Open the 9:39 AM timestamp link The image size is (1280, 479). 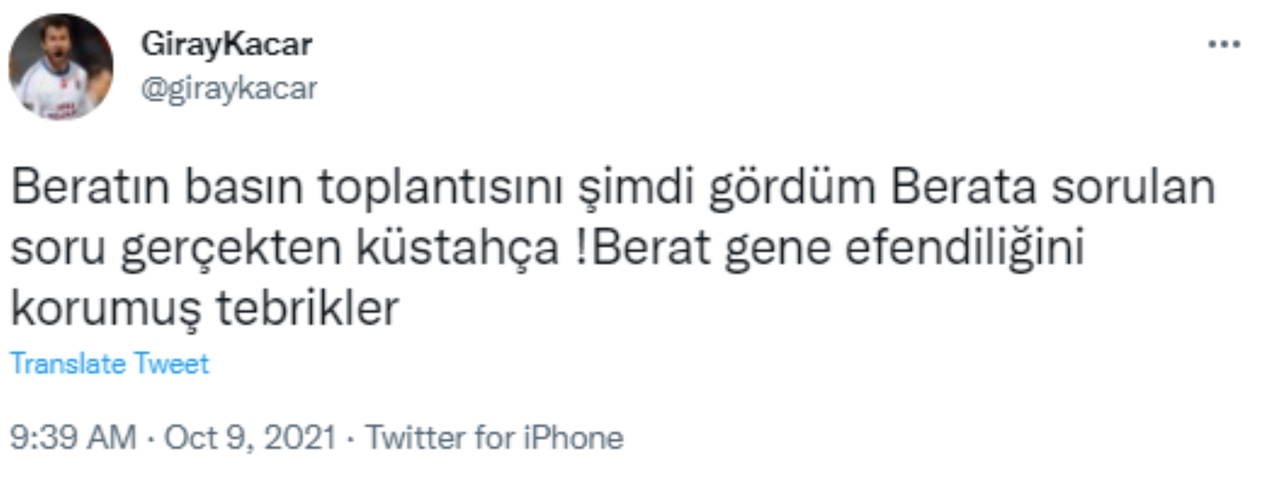[x=72, y=438]
